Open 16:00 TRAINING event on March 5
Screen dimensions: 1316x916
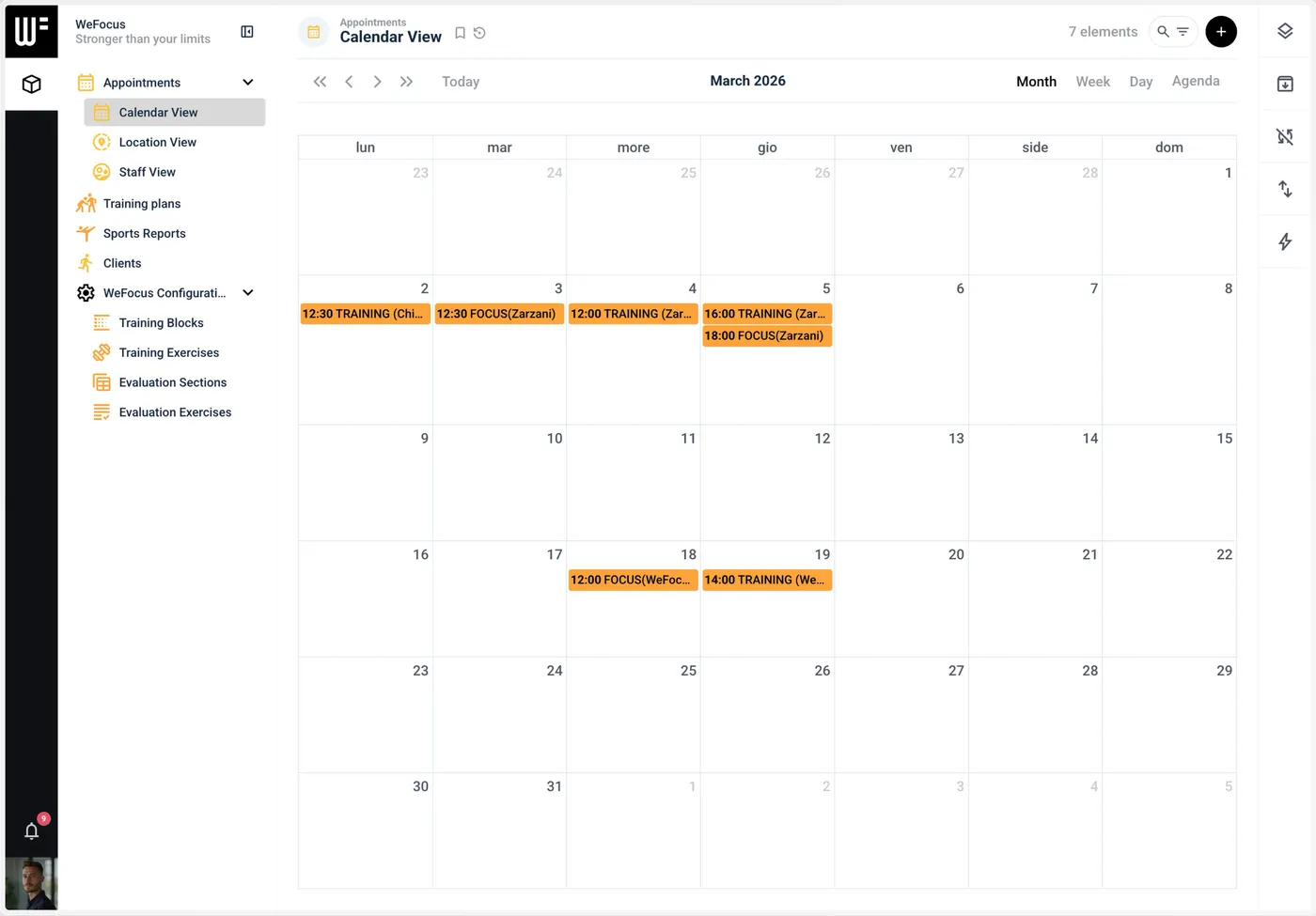pos(767,314)
